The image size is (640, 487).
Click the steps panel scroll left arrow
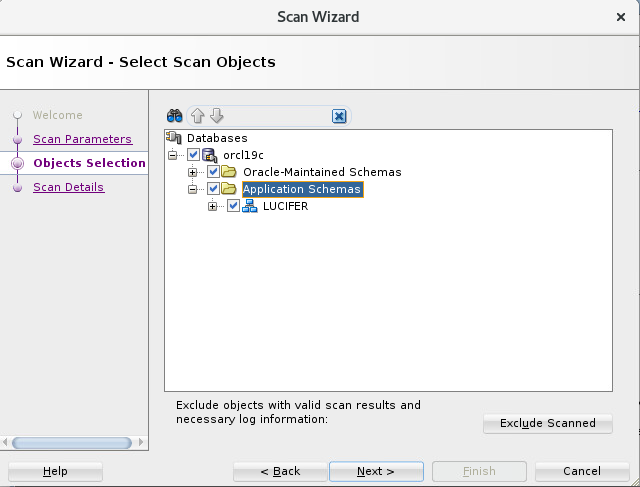pos(5,442)
